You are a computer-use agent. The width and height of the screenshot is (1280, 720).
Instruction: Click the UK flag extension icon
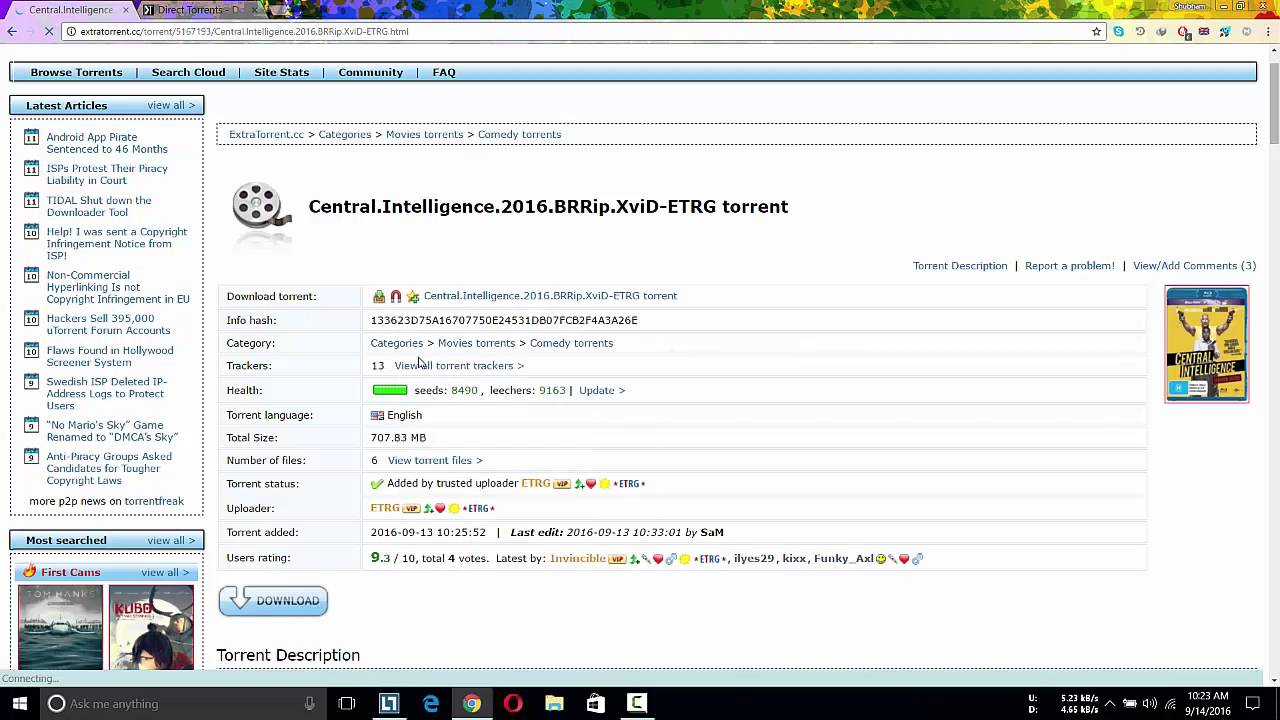(x=1204, y=31)
